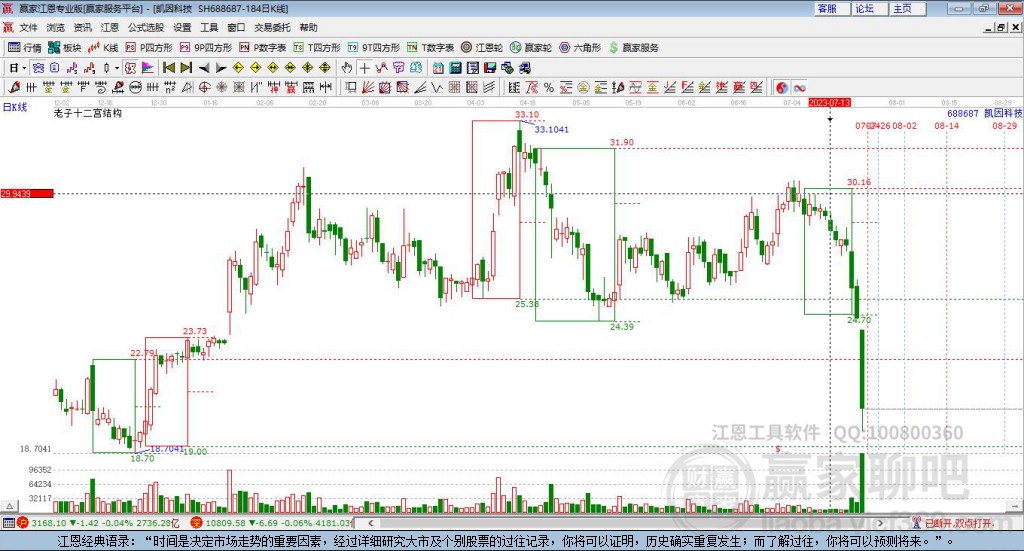
Task: Jump to last bar with skip-forward icon
Action: click(x=186, y=68)
